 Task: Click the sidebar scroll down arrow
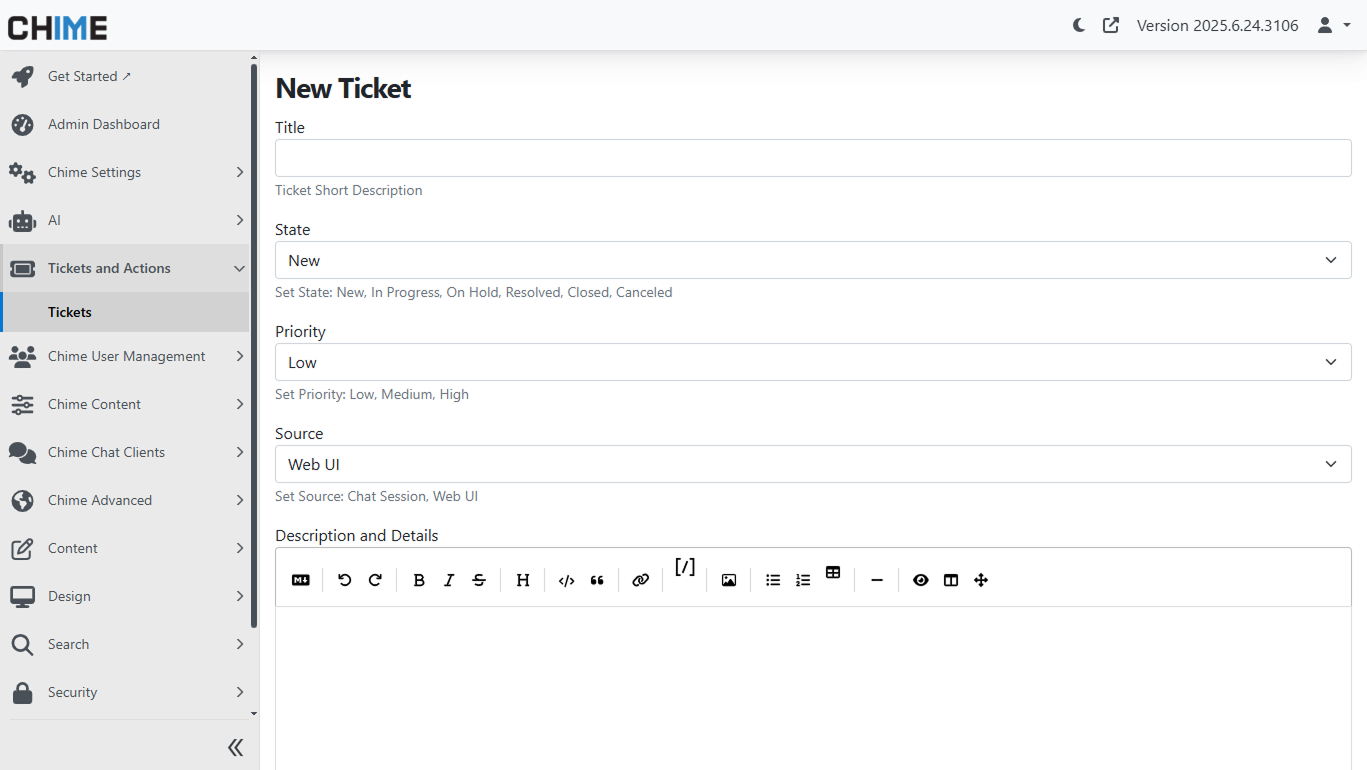[254, 714]
